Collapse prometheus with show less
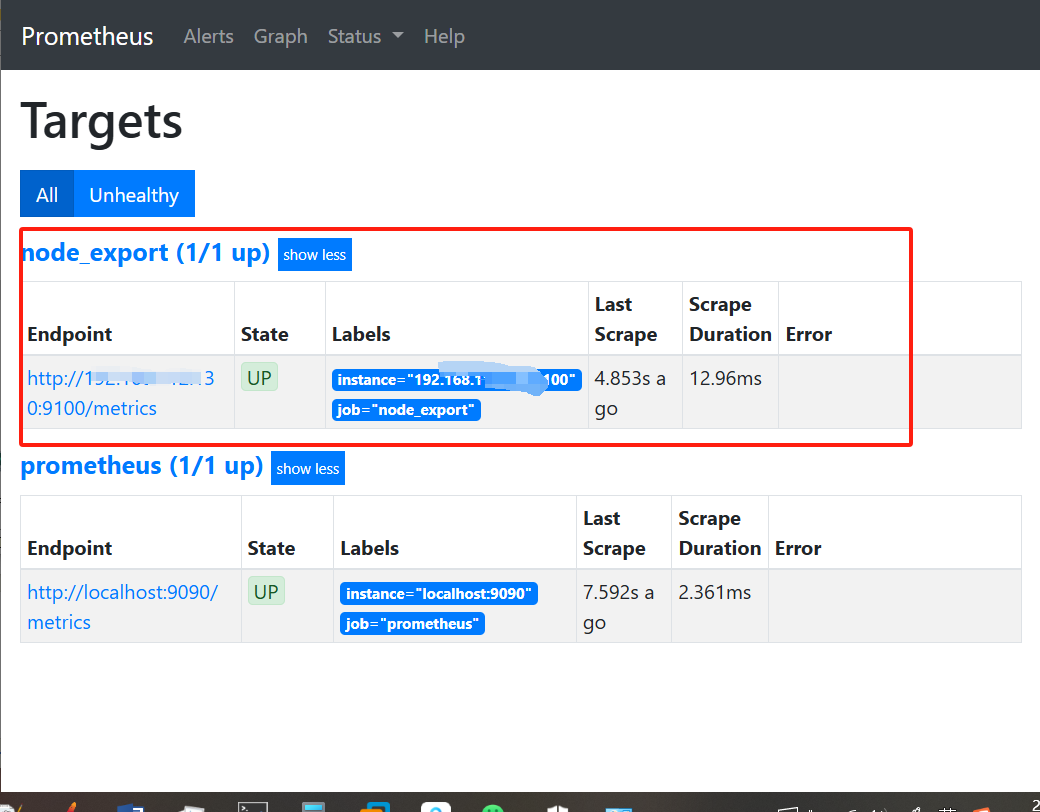Viewport: 1040px width, 812px height. click(308, 468)
